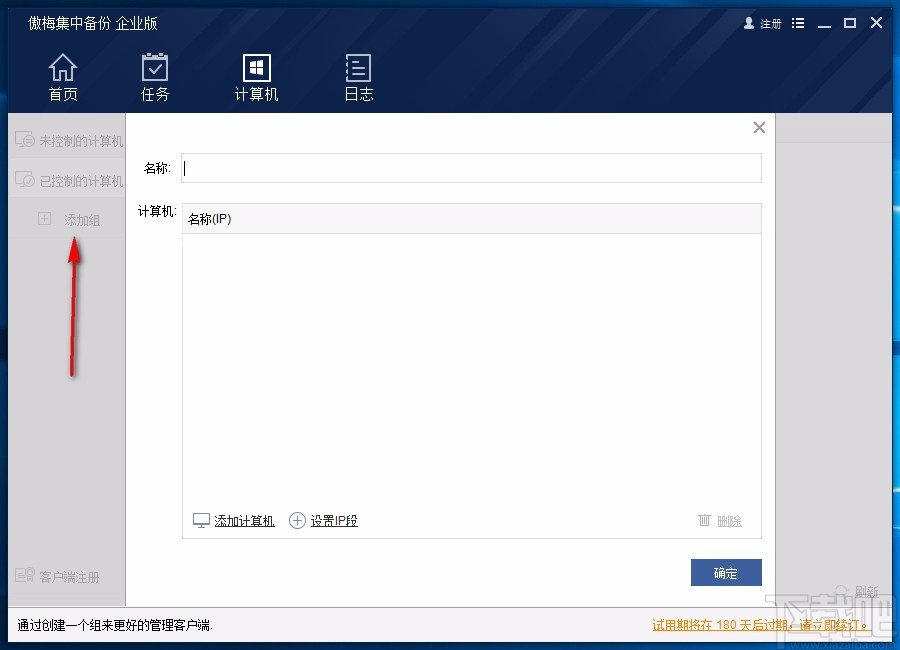900x650 pixels.
Task: Close the add group dialog
Action: (x=758, y=127)
